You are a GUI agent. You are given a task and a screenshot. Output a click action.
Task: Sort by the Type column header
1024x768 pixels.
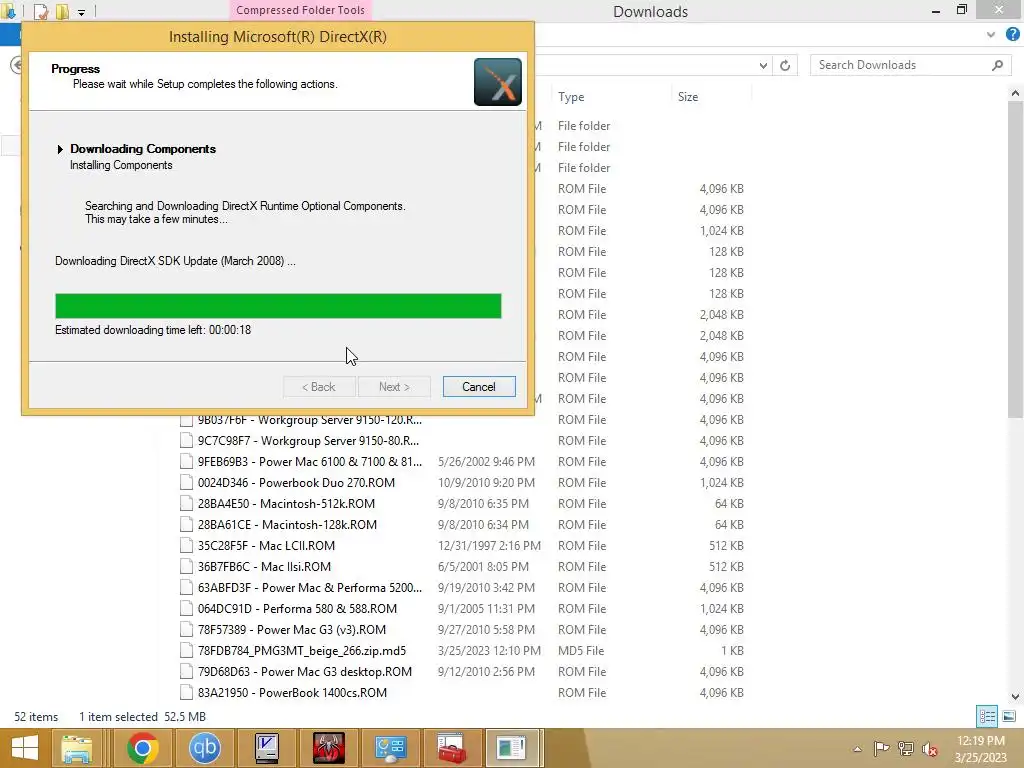tap(571, 97)
